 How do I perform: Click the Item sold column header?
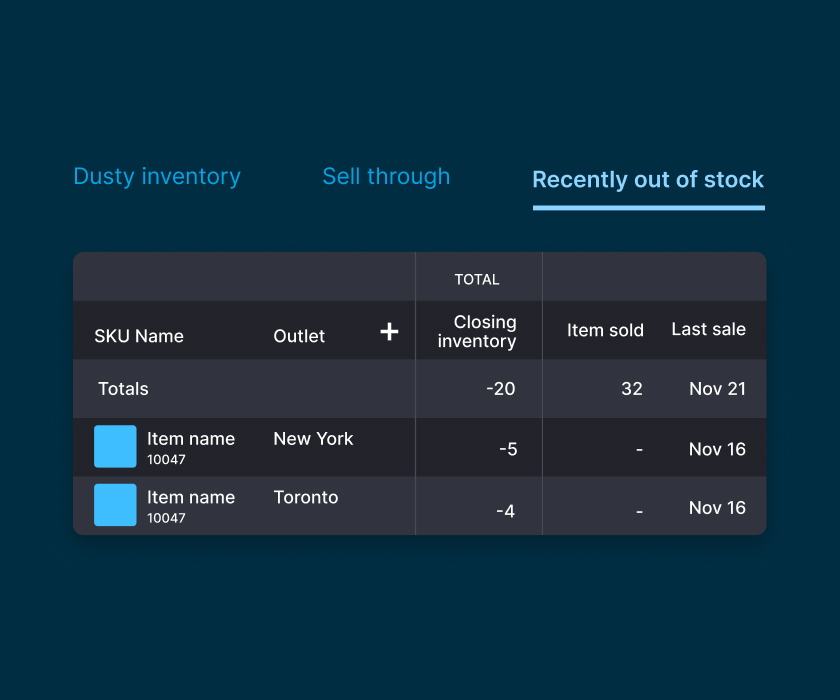(x=605, y=330)
